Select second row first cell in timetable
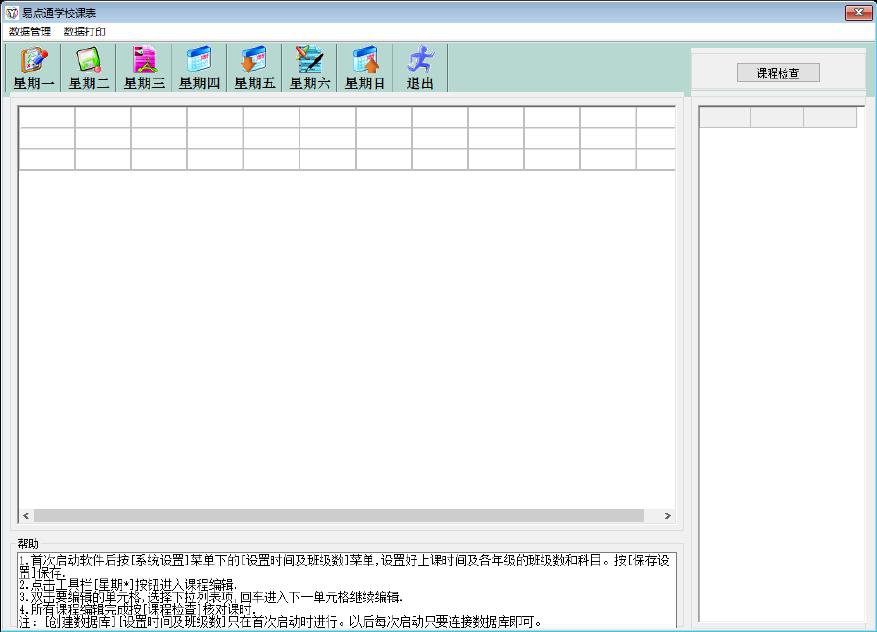 click(47, 138)
